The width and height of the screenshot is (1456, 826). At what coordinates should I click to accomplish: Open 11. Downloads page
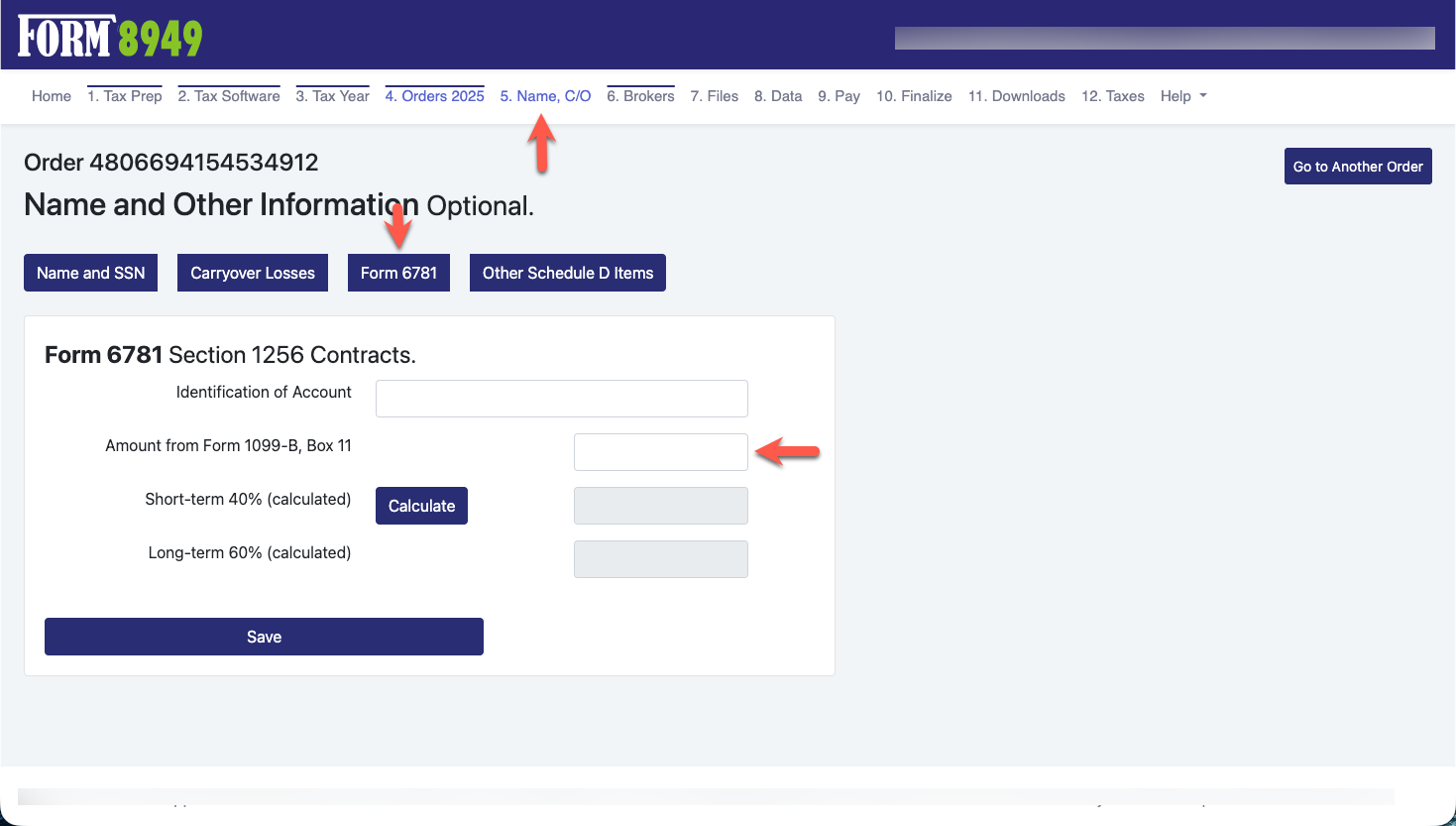(x=1016, y=96)
